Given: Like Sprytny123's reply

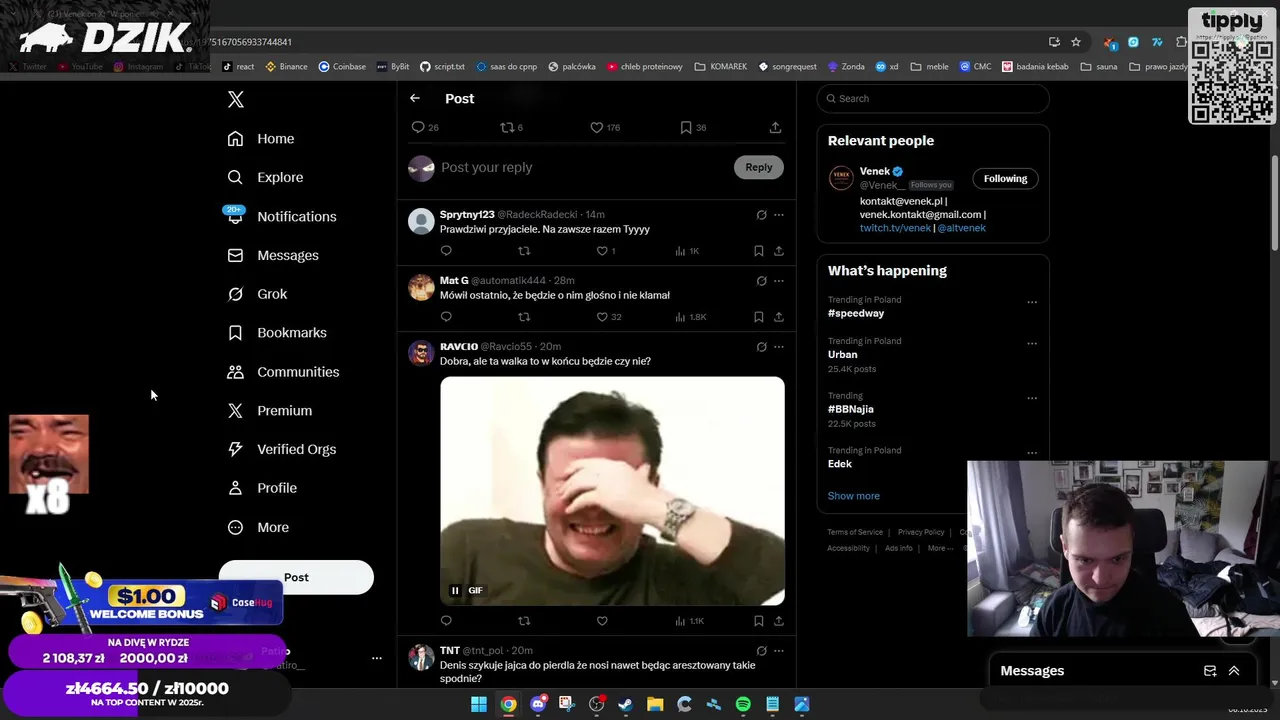Looking at the screenshot, I should [602, 251].
